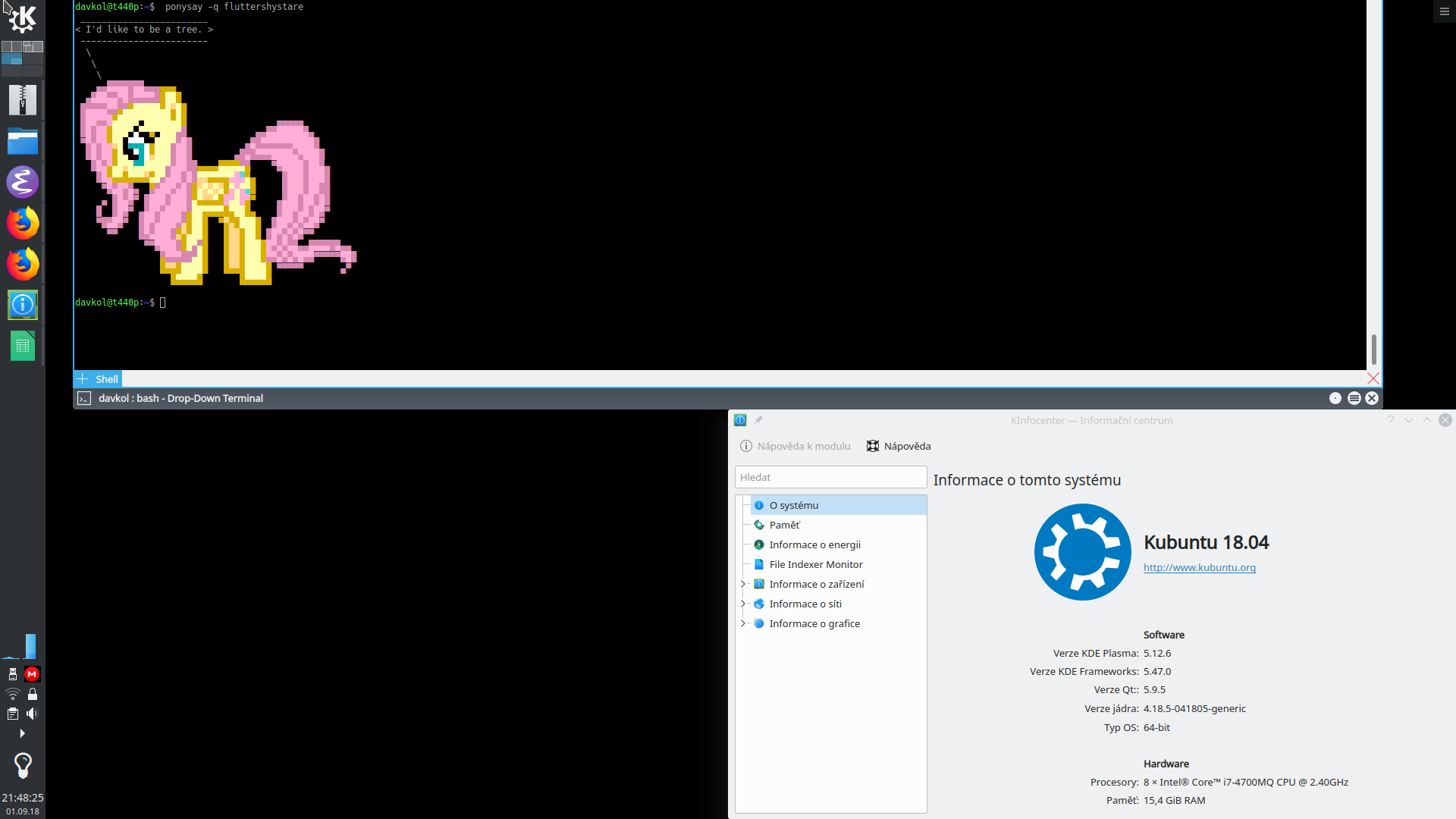
Task: Open the Yakuake menu button
Action: pyautogui.click(x=1354, y=398)
